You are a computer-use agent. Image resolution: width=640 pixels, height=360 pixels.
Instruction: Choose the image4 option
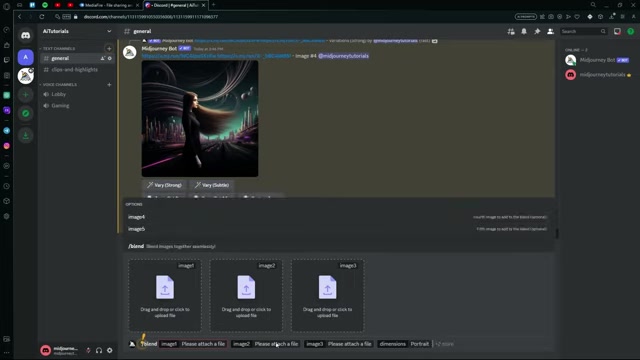(338, 217)
